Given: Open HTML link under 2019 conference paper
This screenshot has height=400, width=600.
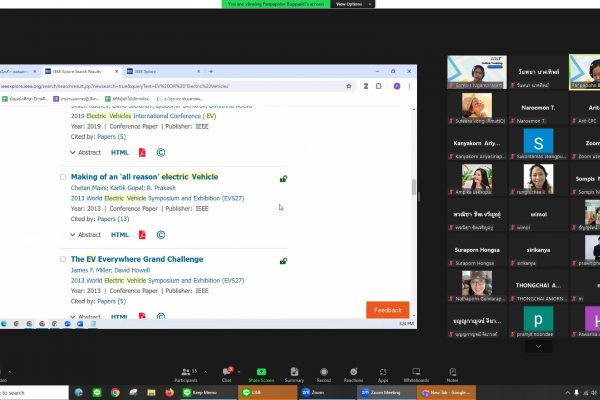Looking at the screenshot, I should tap(120, 152).
